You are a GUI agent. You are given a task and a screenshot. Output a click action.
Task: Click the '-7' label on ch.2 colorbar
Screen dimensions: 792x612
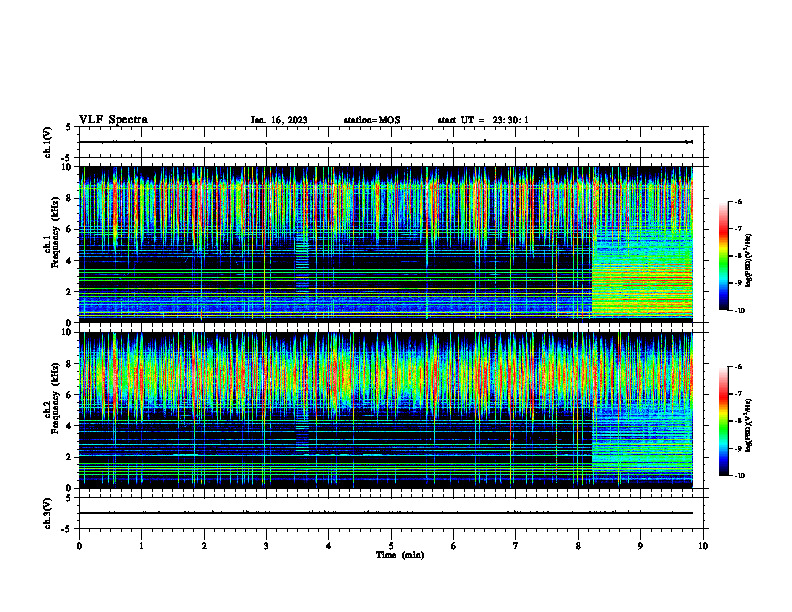coord(738,394)
